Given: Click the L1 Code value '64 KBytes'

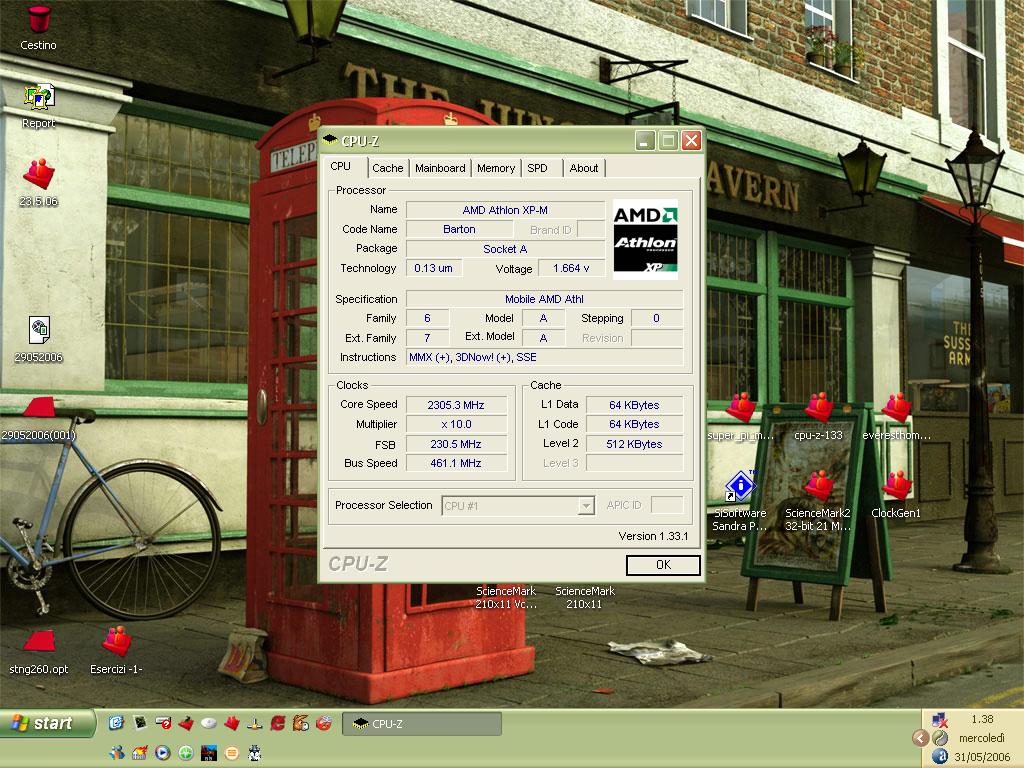Looking at the screenshot, I should (634, 424).
